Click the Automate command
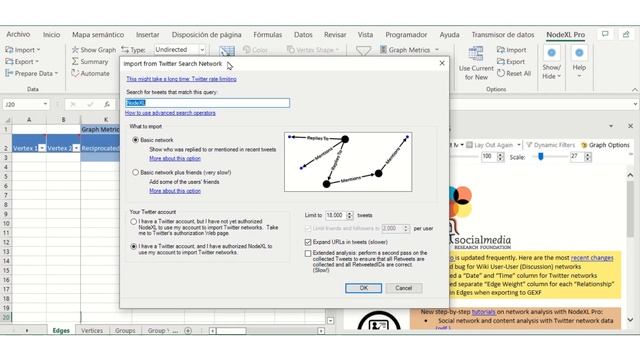 [x=90, y=73]
